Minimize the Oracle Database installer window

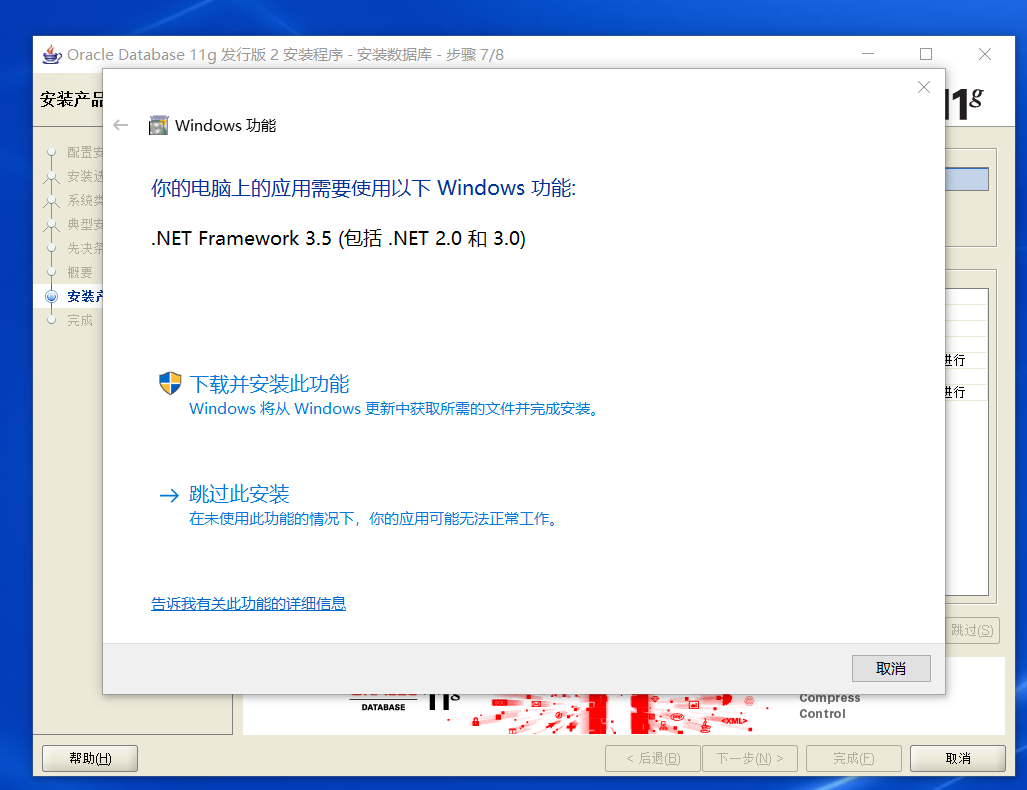pos(868,54)
